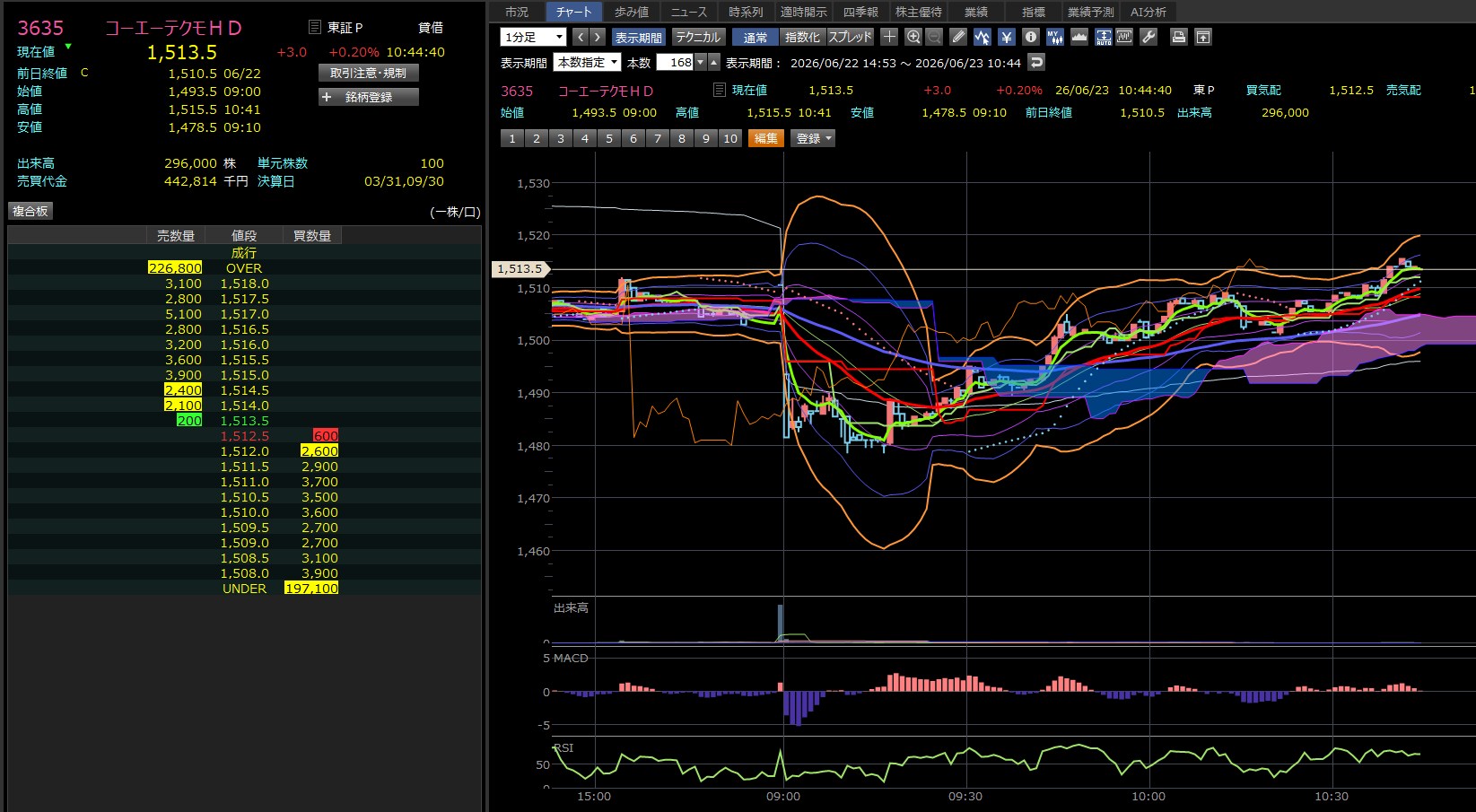Image resolution: width=1476 pixels, height=812 pixels.
Task: Open the 本数指定 period type dropdown
Action: pos(587,63)
